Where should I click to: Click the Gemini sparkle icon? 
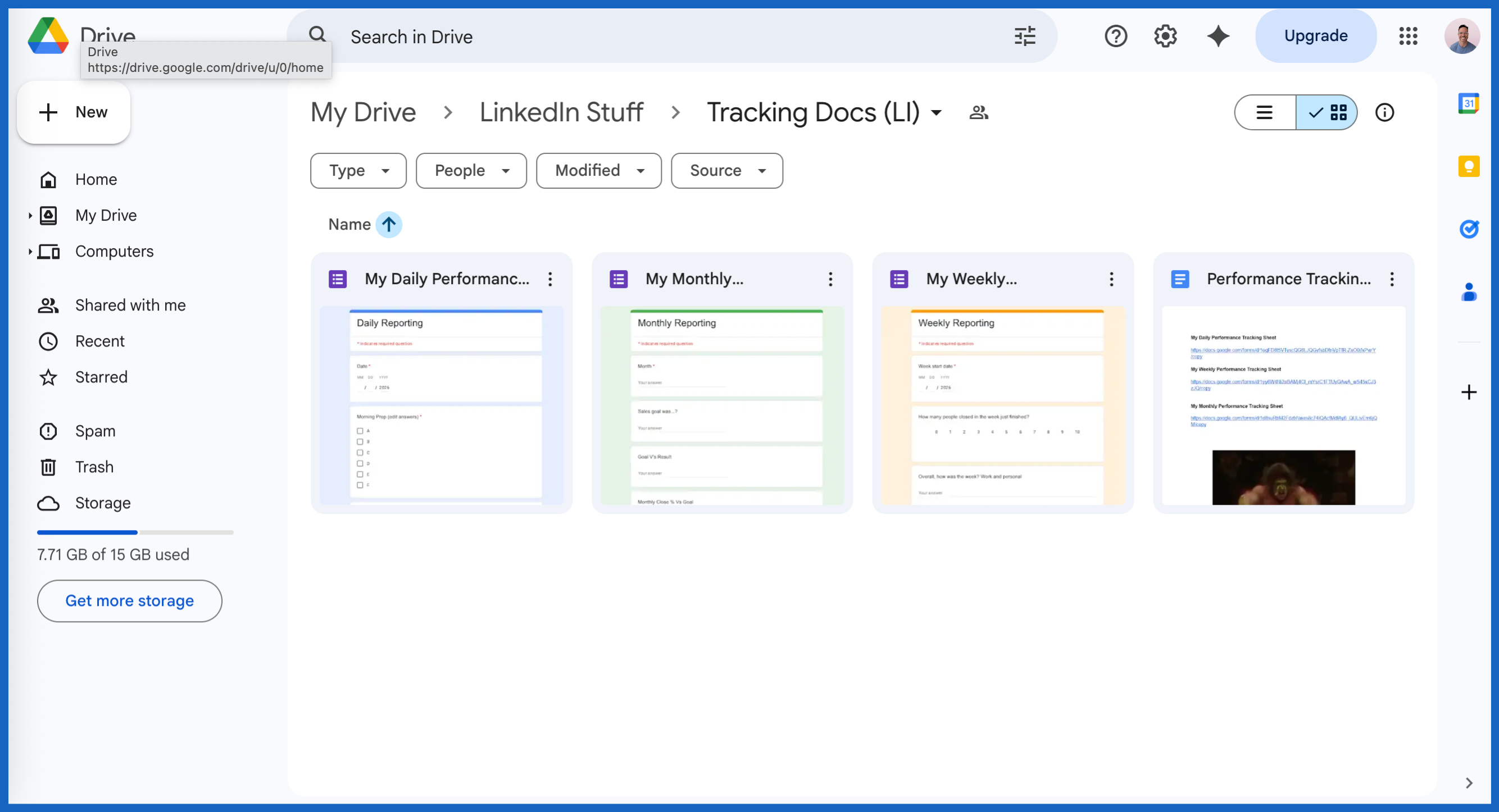tap(1218, 36)
